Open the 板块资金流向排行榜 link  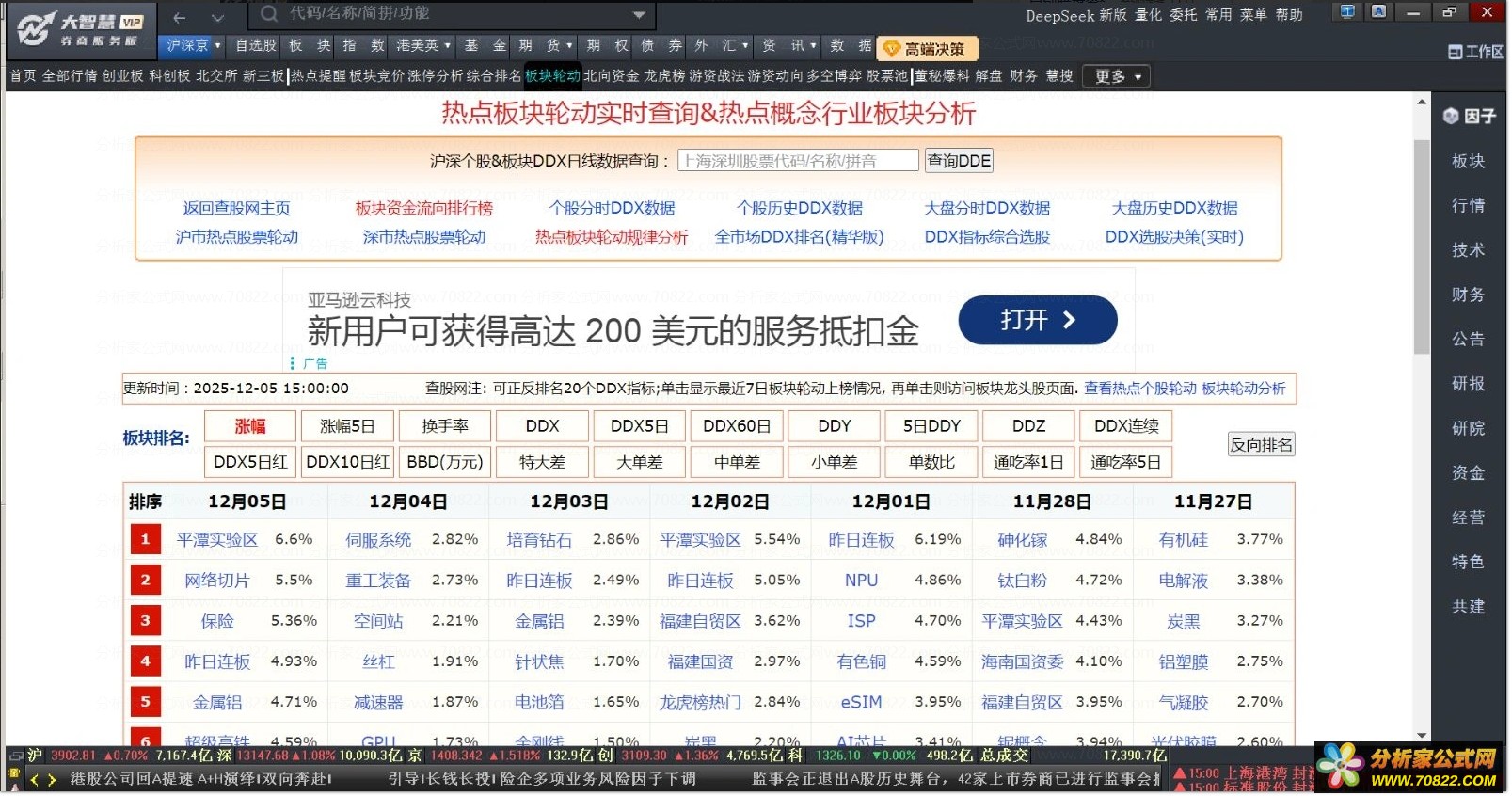click(x=423, y=208)
